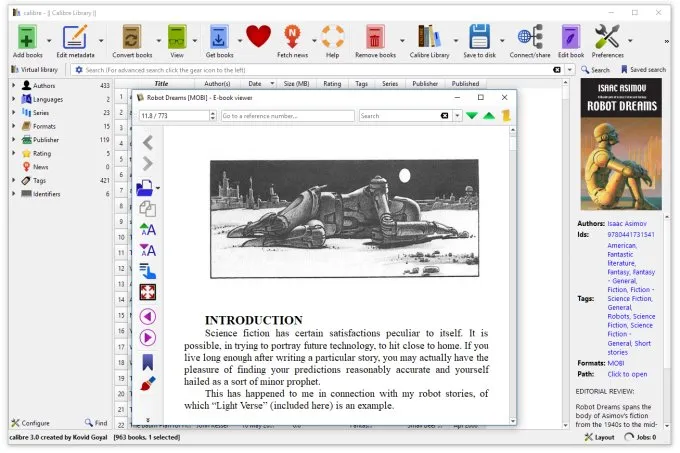
Task: Open viewer search history dropdown
Action: click(457, 116)
